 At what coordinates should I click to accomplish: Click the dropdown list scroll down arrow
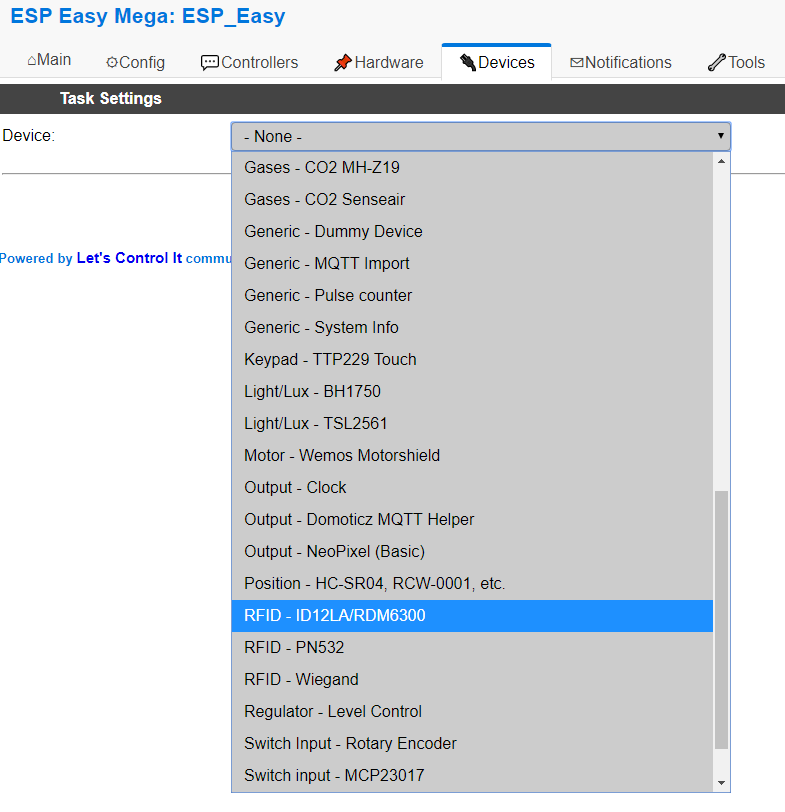721,783
